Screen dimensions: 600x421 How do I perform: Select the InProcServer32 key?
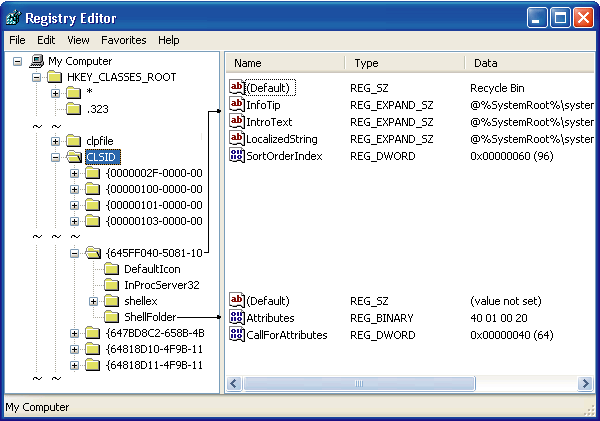point(161,285)
